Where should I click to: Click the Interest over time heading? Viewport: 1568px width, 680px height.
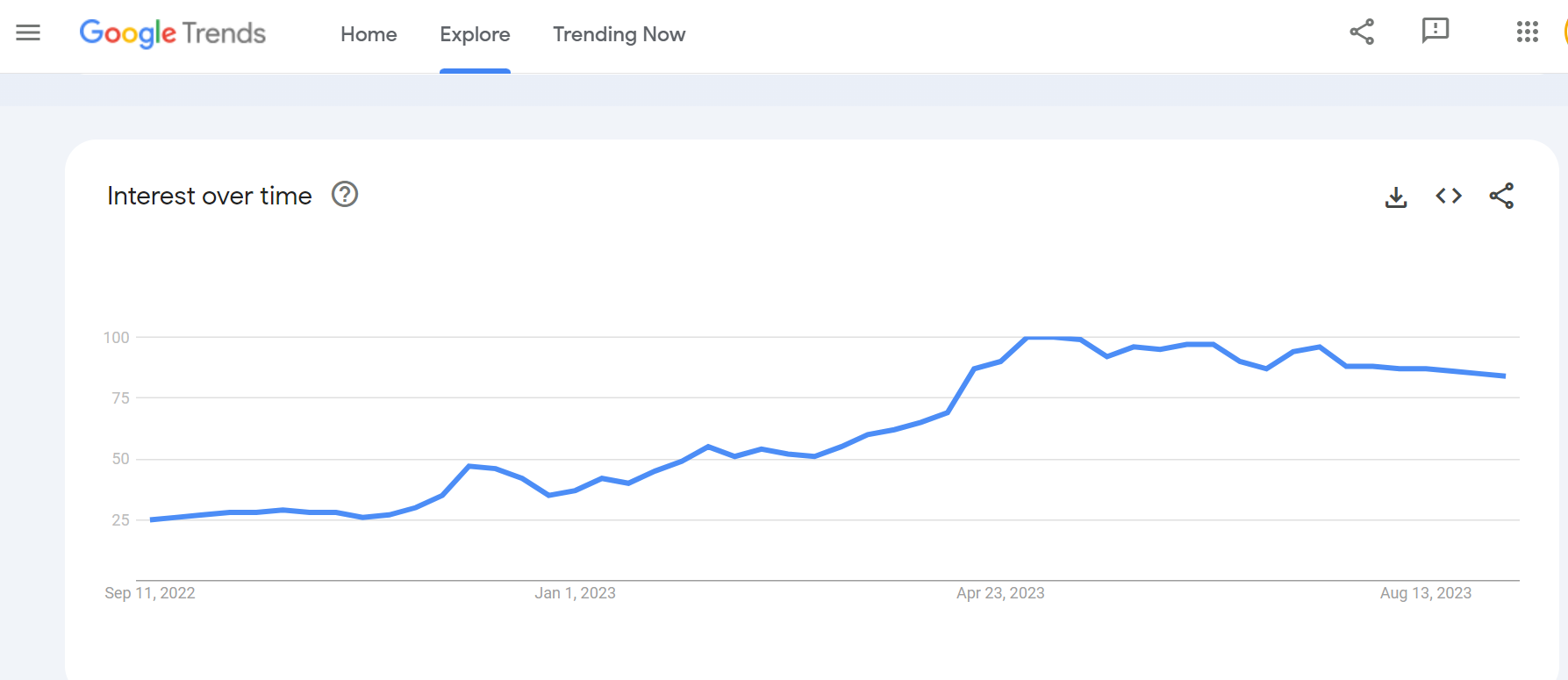point(210,196)
